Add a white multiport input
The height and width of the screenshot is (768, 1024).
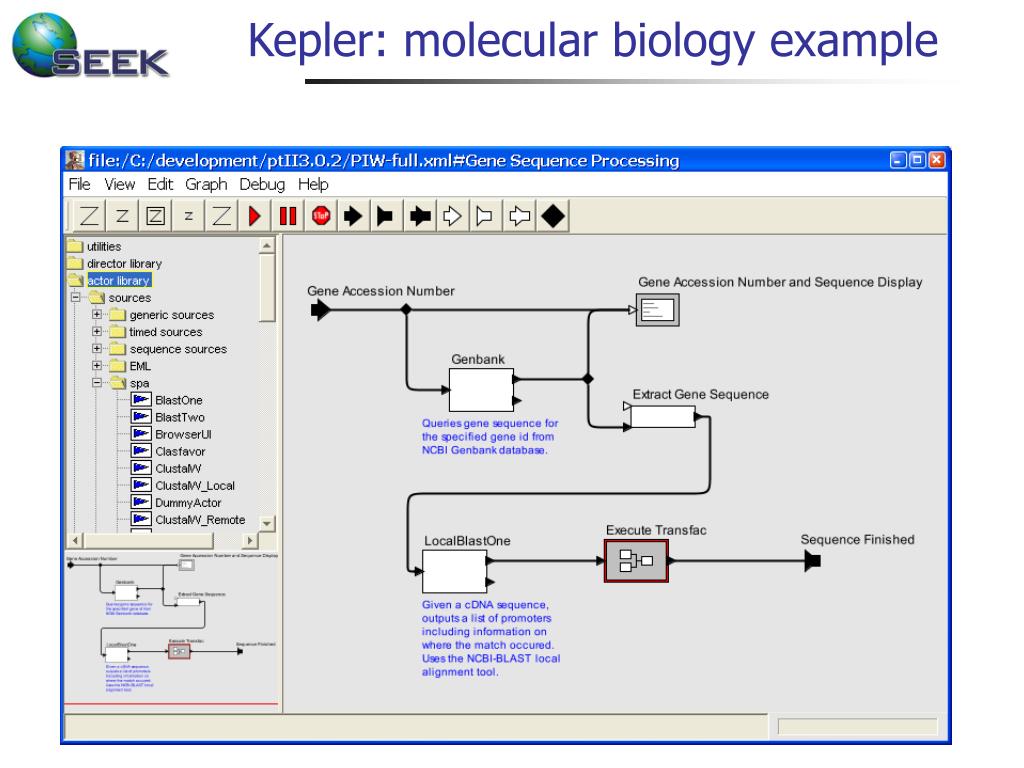coord(452,216)
